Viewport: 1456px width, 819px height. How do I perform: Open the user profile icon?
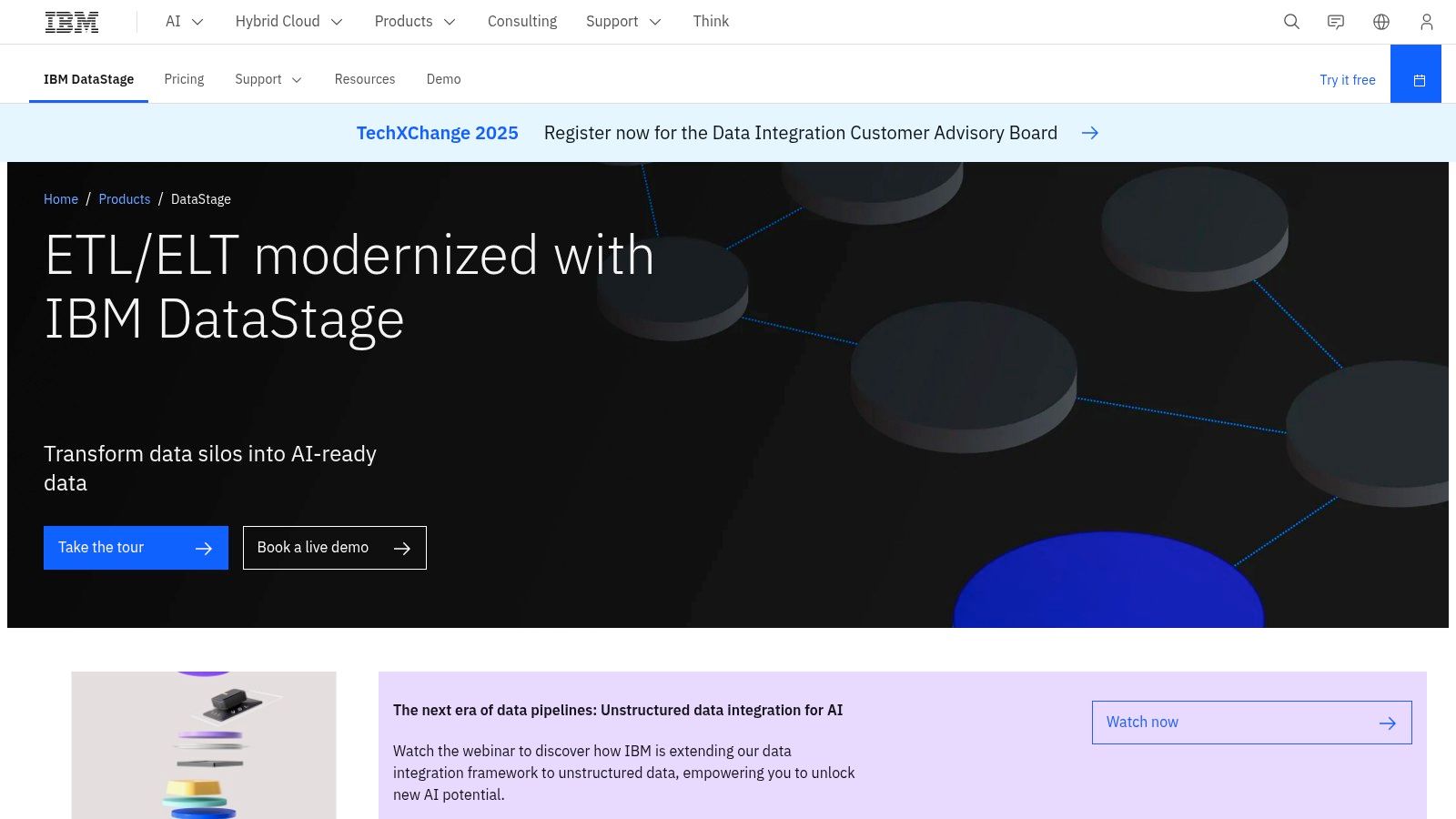[1426, 22]
